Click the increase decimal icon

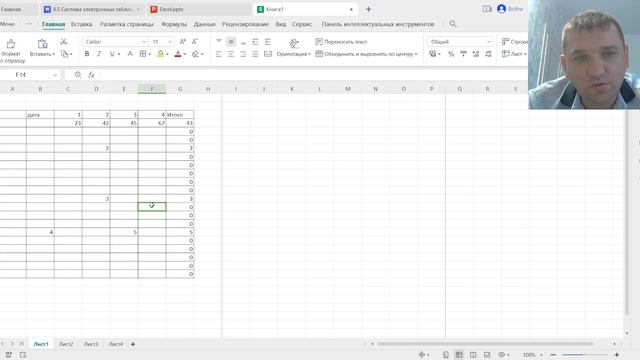tap(476, 54)
